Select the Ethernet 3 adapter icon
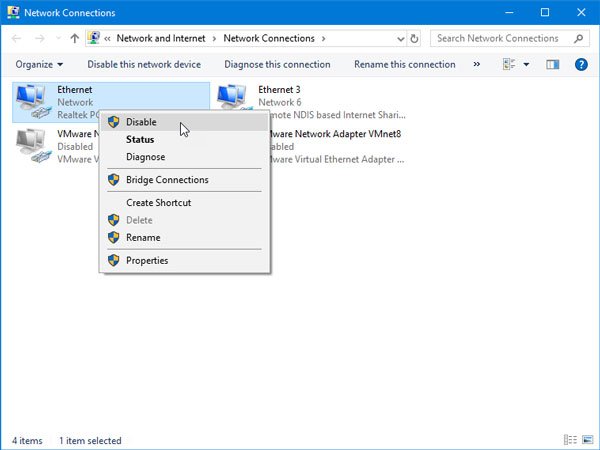 pos(233,98)
